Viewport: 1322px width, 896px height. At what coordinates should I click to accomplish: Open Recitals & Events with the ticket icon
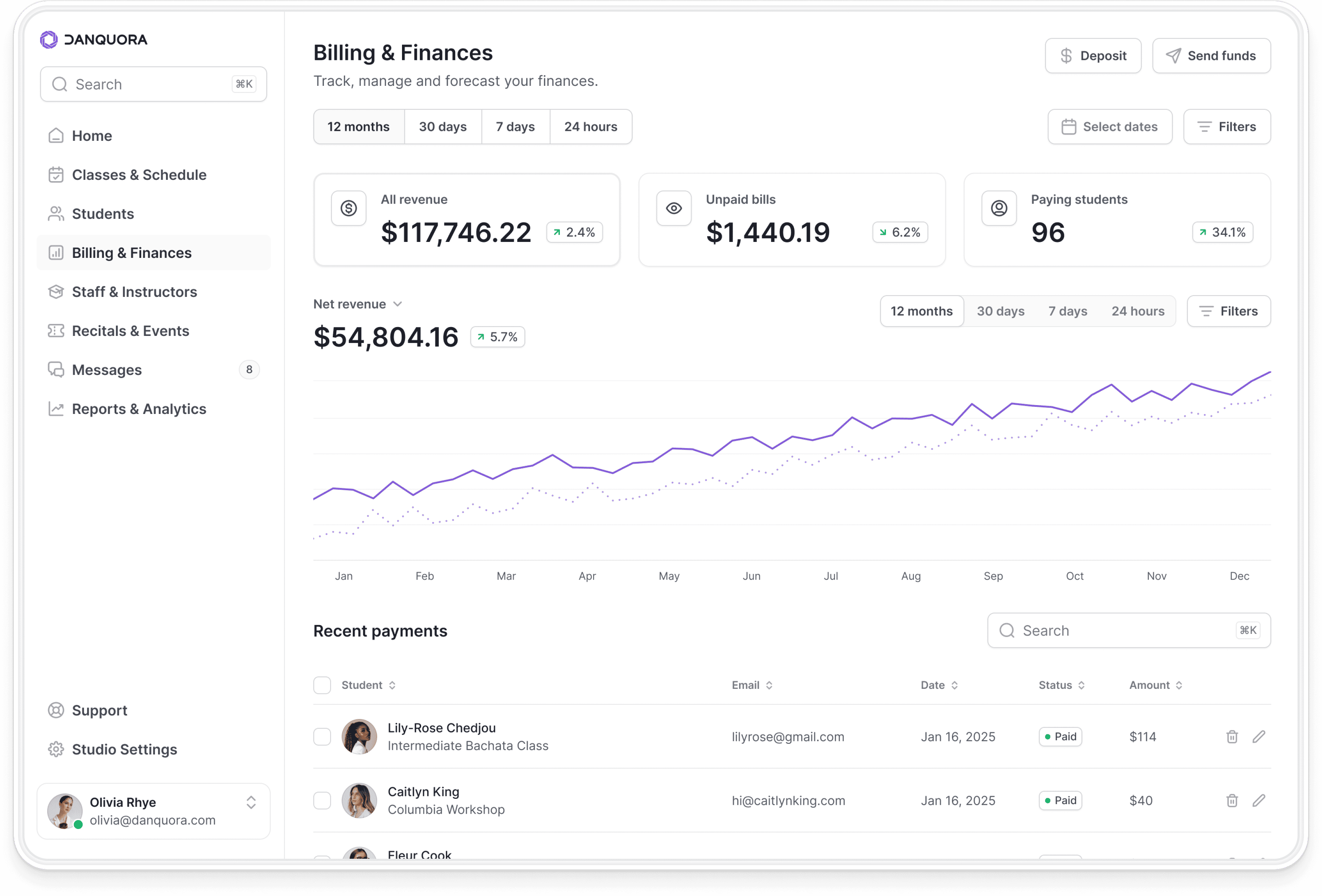point(56,330)
